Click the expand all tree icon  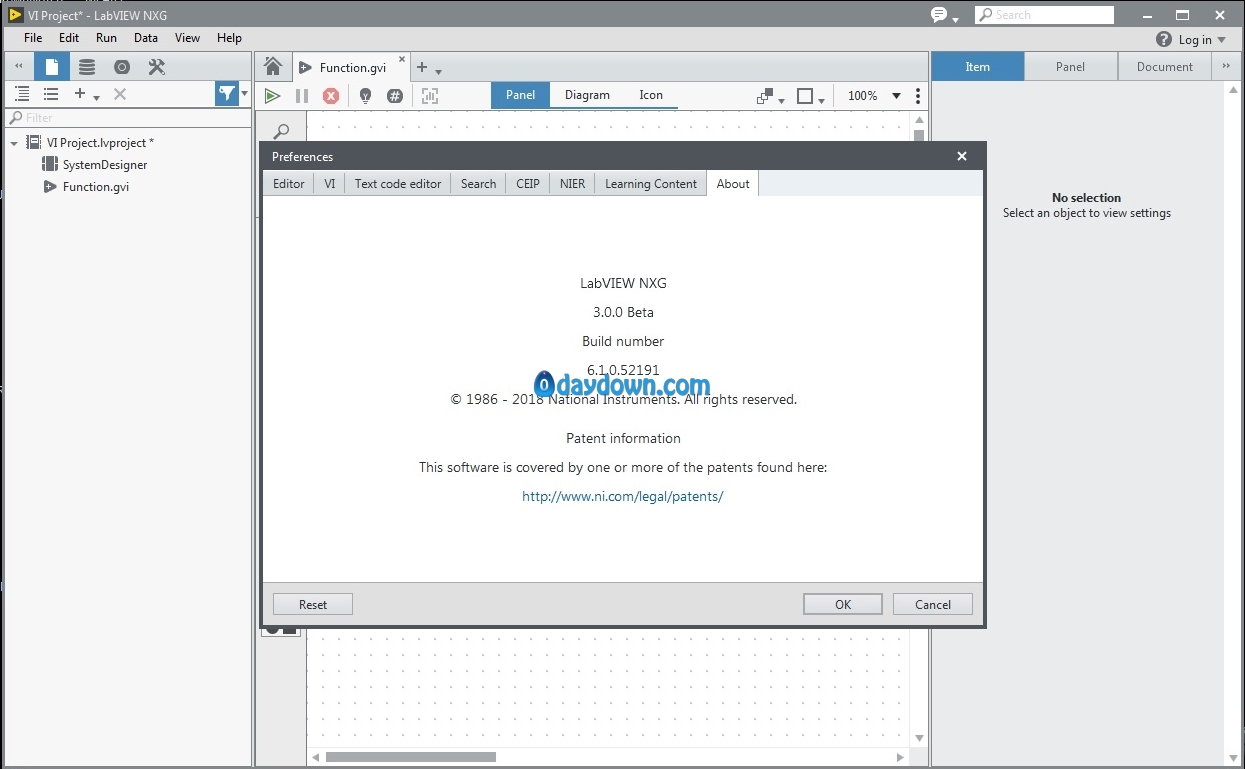[x=22, y=94]
